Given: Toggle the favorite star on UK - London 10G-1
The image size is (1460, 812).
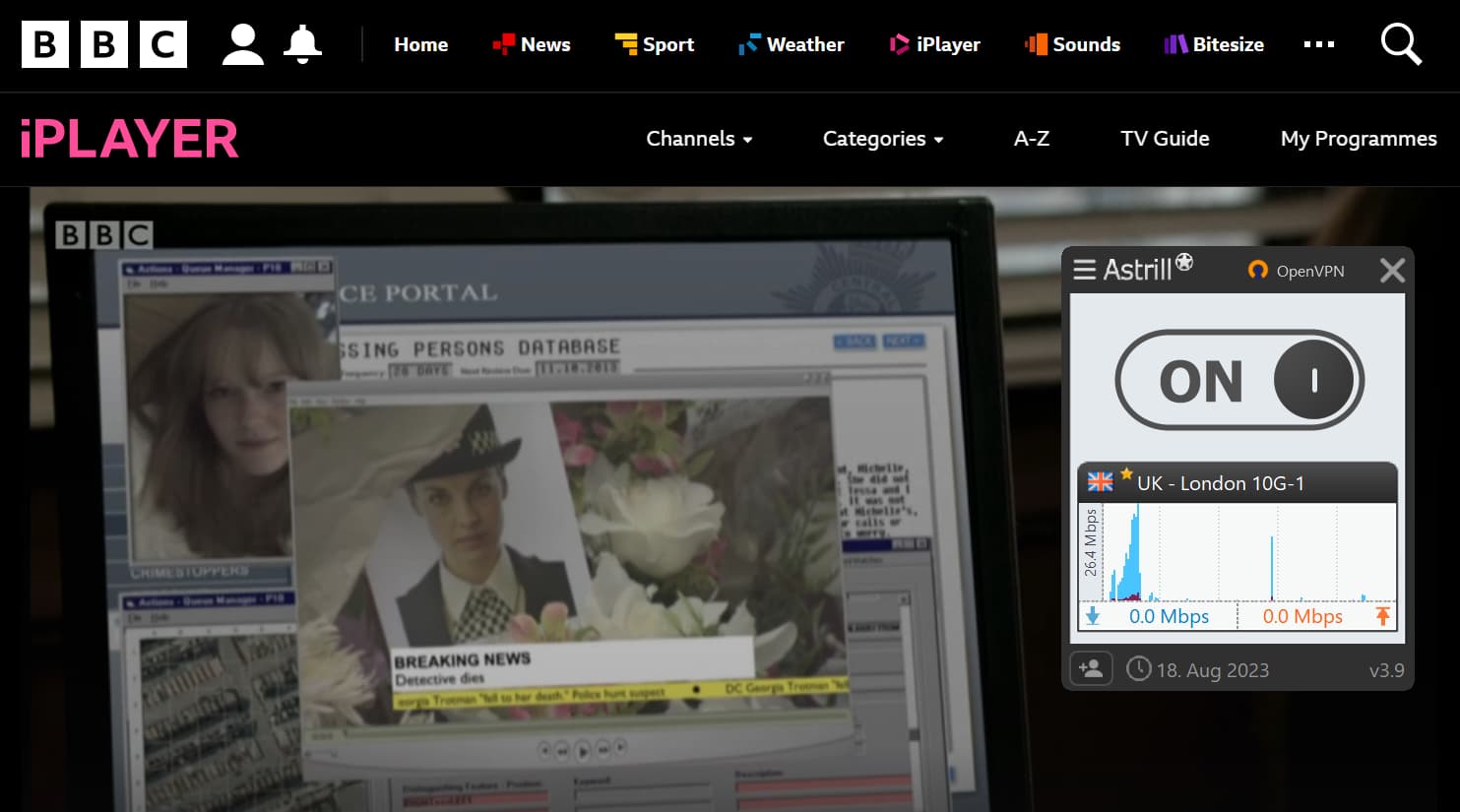Looking at the screenshot, I should pyautogui.click(x=1124, y=474).
